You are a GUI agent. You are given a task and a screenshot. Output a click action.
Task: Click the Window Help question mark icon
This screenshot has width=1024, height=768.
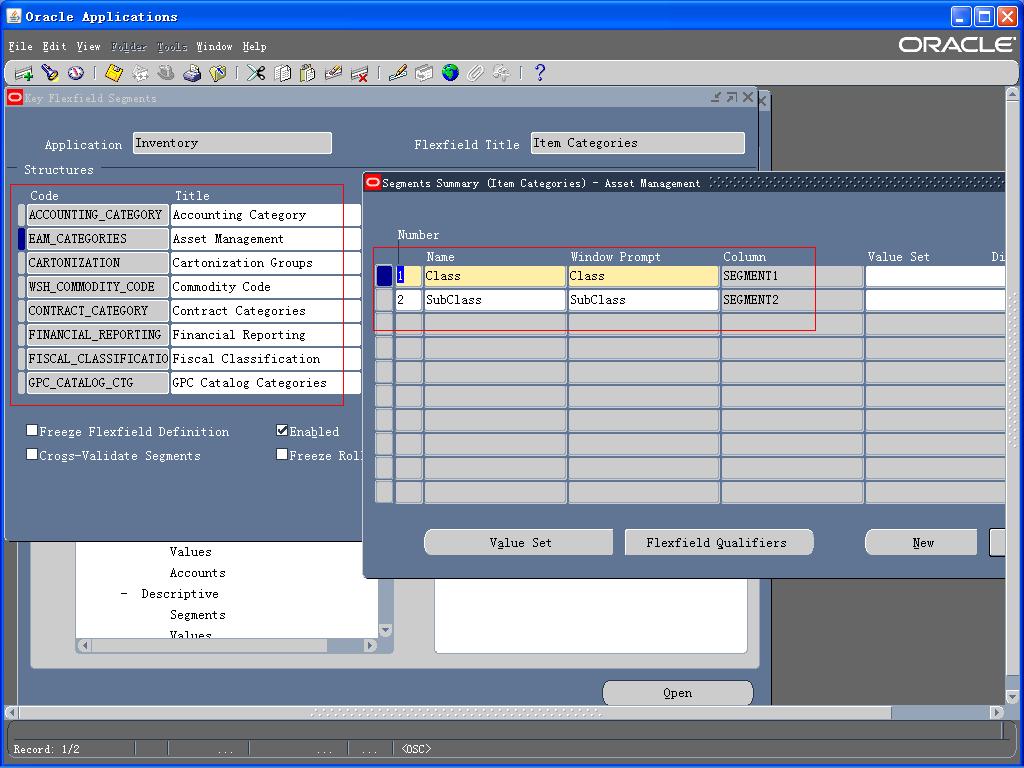[539, 73]
